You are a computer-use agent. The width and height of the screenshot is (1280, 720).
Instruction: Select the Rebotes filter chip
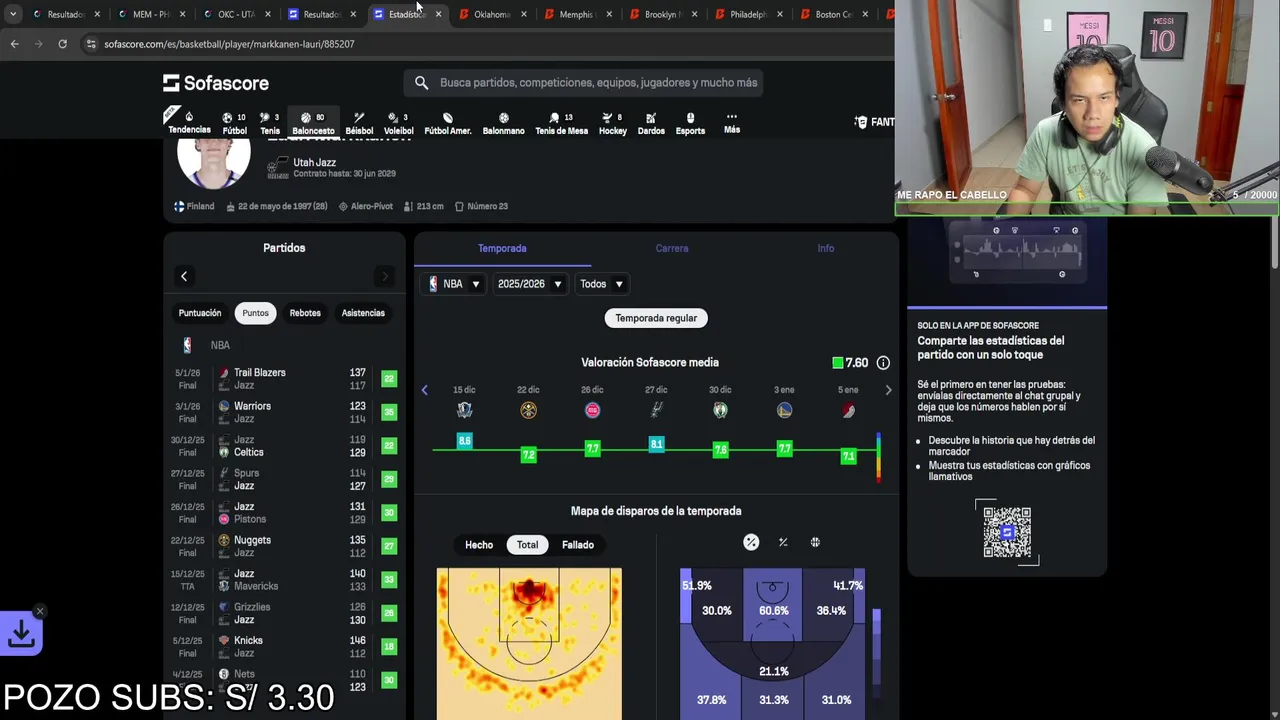point(305,313)
